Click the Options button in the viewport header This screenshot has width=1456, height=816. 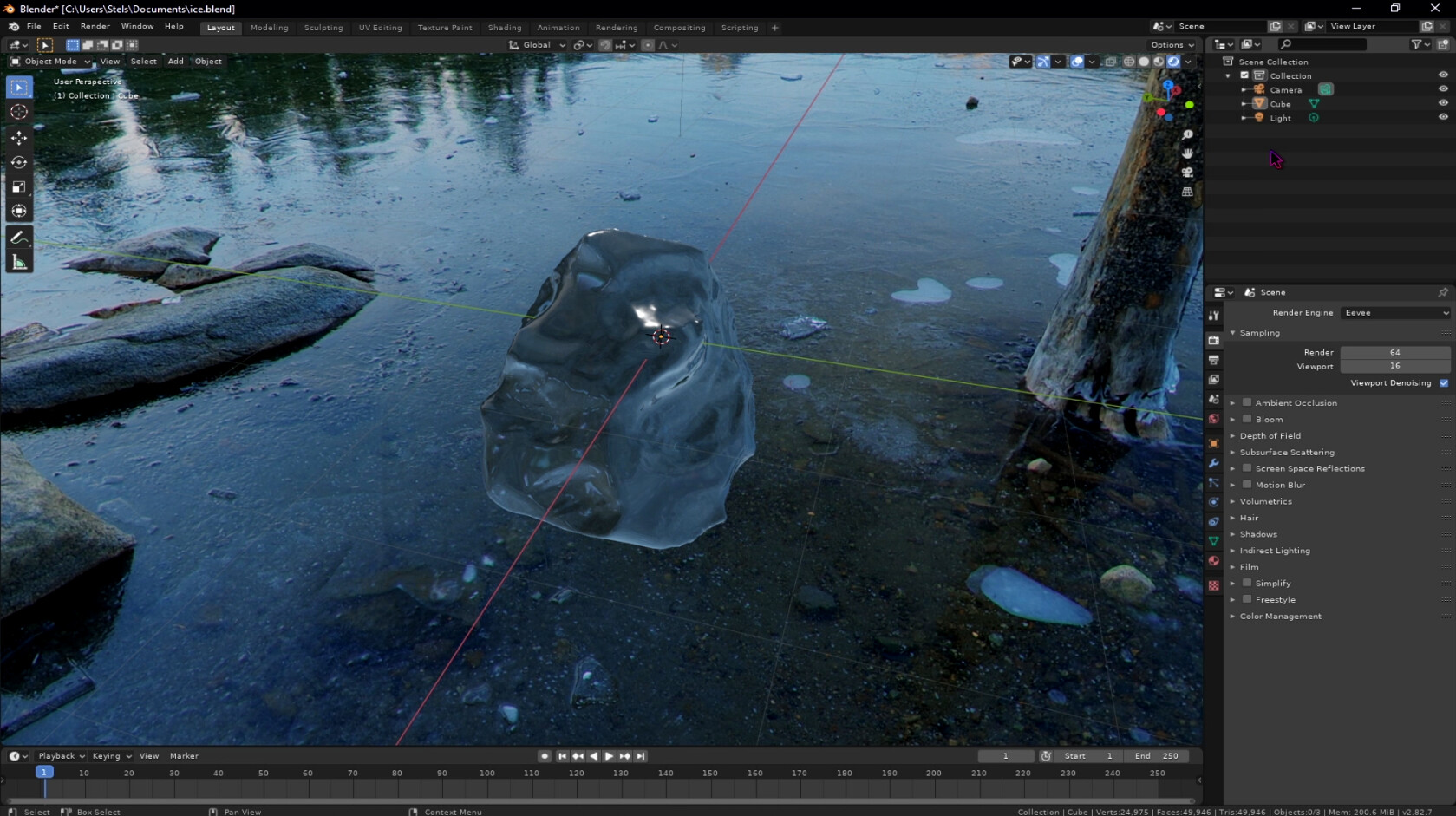pyautogui.click(x=1171, y=44)
